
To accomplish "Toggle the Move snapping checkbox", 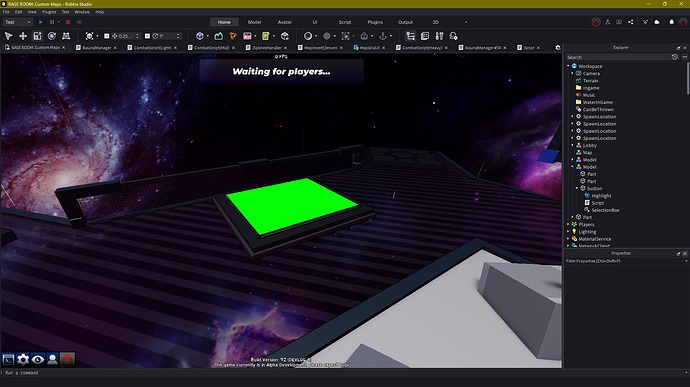I will (x=106, y=36).
